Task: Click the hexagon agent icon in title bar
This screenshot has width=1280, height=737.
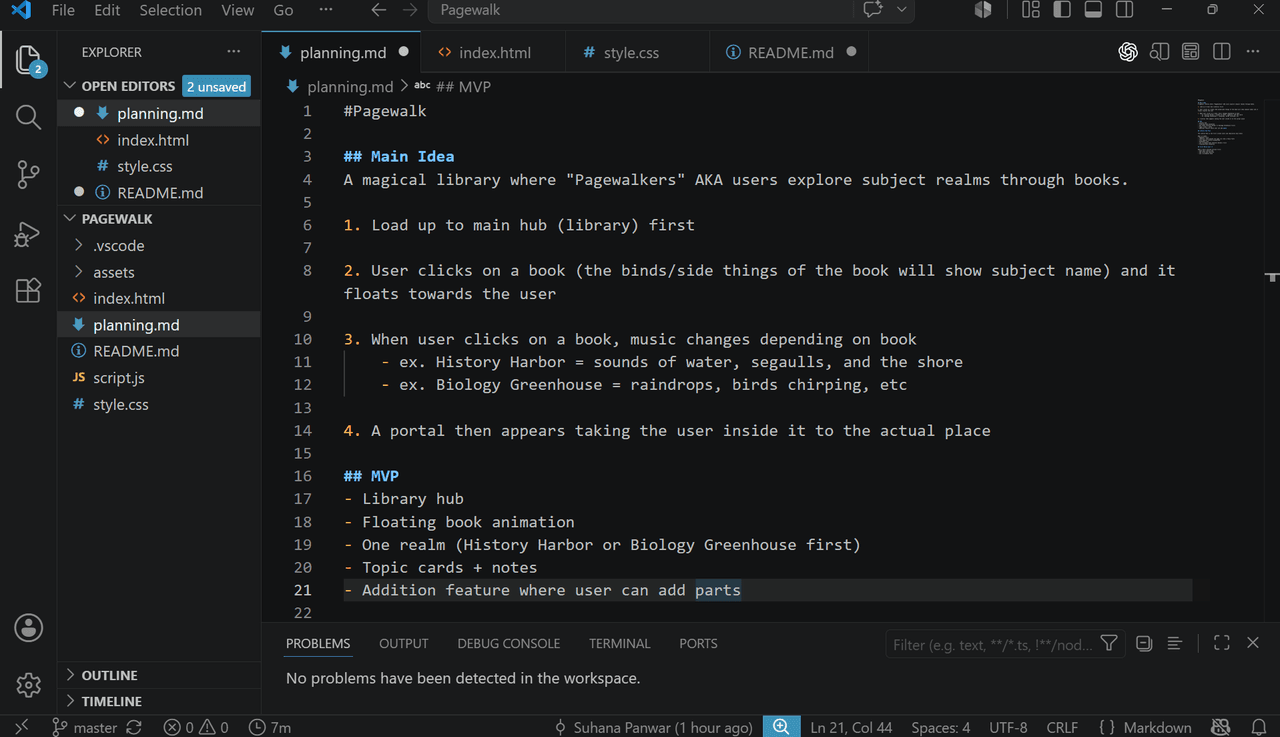Action: (983, 10)
